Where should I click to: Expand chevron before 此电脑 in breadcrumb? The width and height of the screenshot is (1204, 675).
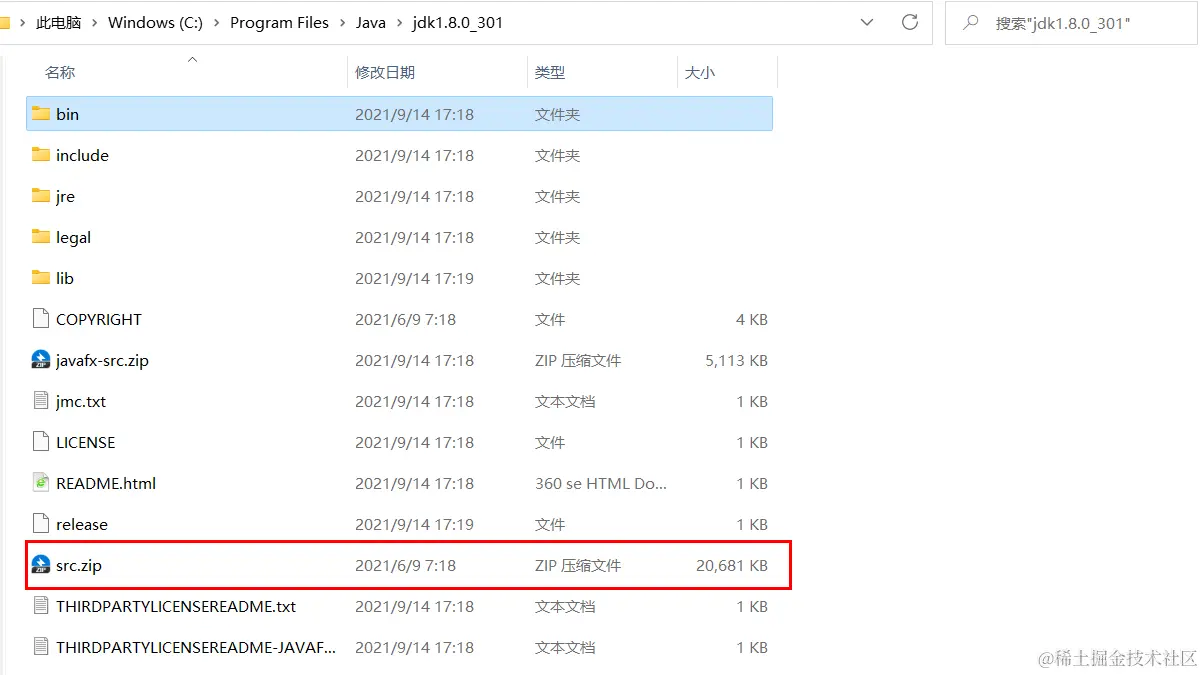22,22
